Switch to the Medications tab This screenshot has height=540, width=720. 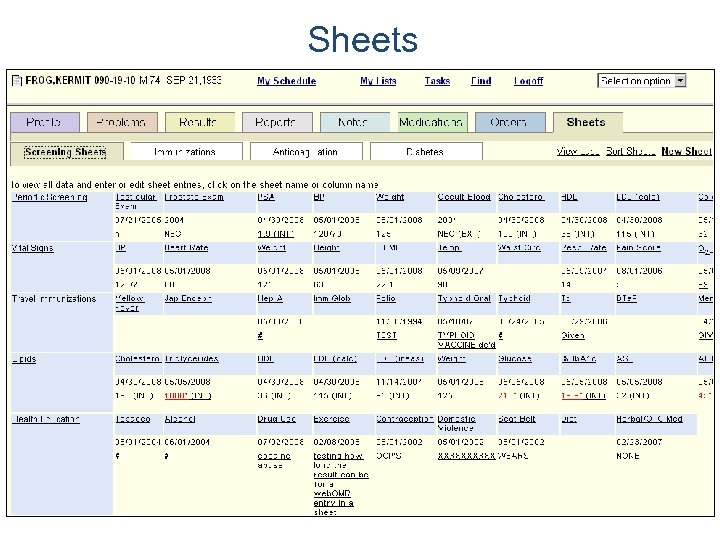coord(432,122)
